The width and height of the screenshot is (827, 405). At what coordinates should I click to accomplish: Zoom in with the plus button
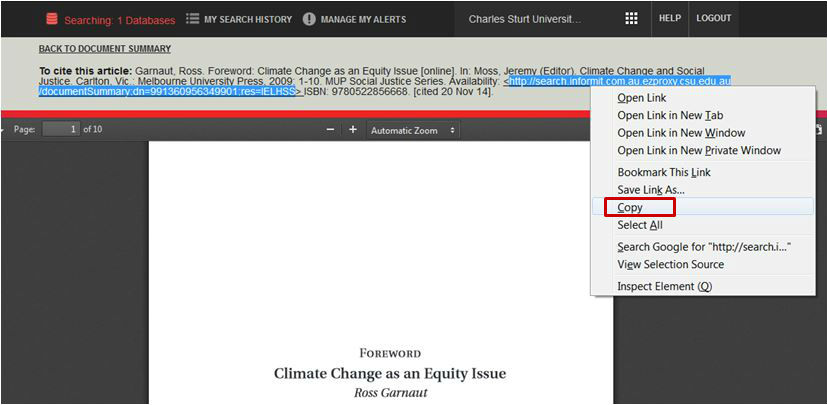(x=353, y=130)
